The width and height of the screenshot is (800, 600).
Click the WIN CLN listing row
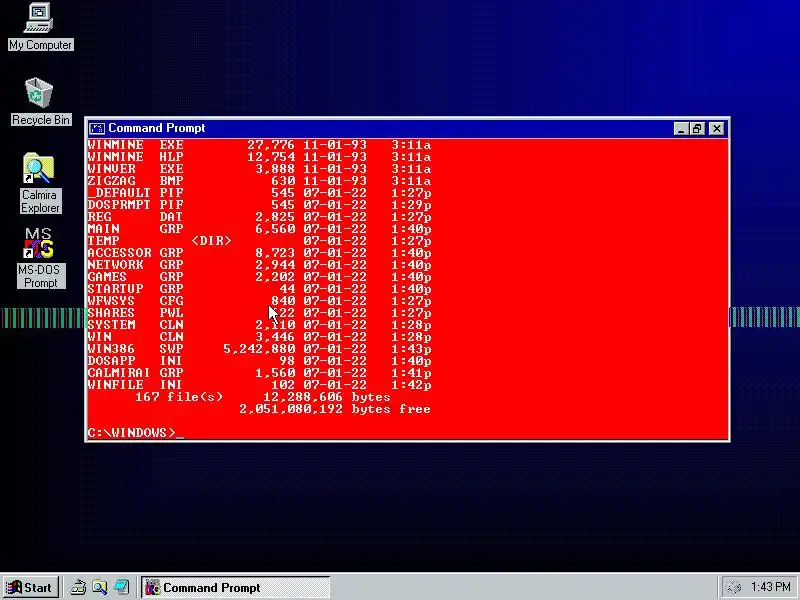point(259,337)
